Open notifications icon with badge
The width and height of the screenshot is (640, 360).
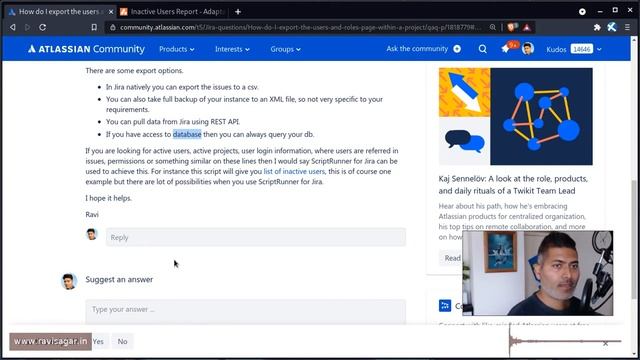pyautogui.click(x=506, y=49)
